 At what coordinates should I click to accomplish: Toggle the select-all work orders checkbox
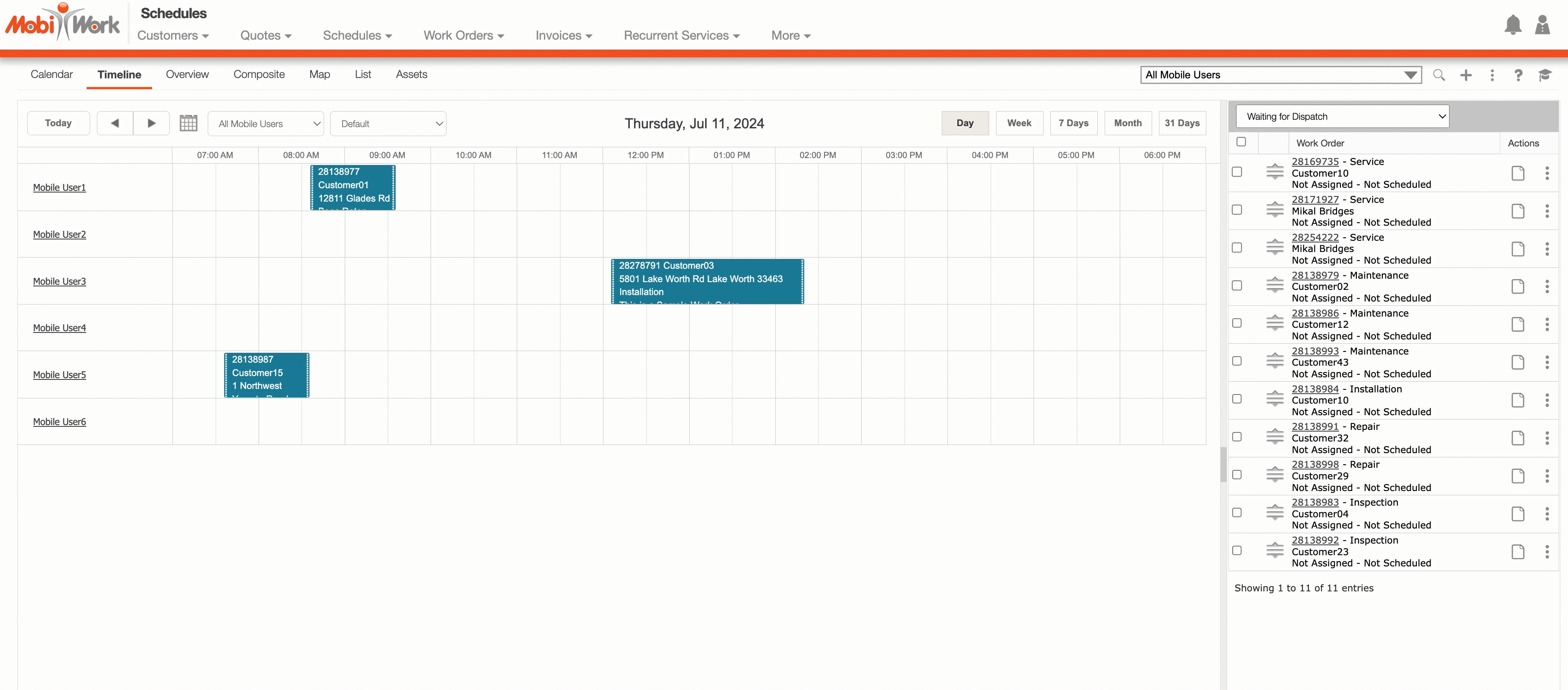[1240, 143]
